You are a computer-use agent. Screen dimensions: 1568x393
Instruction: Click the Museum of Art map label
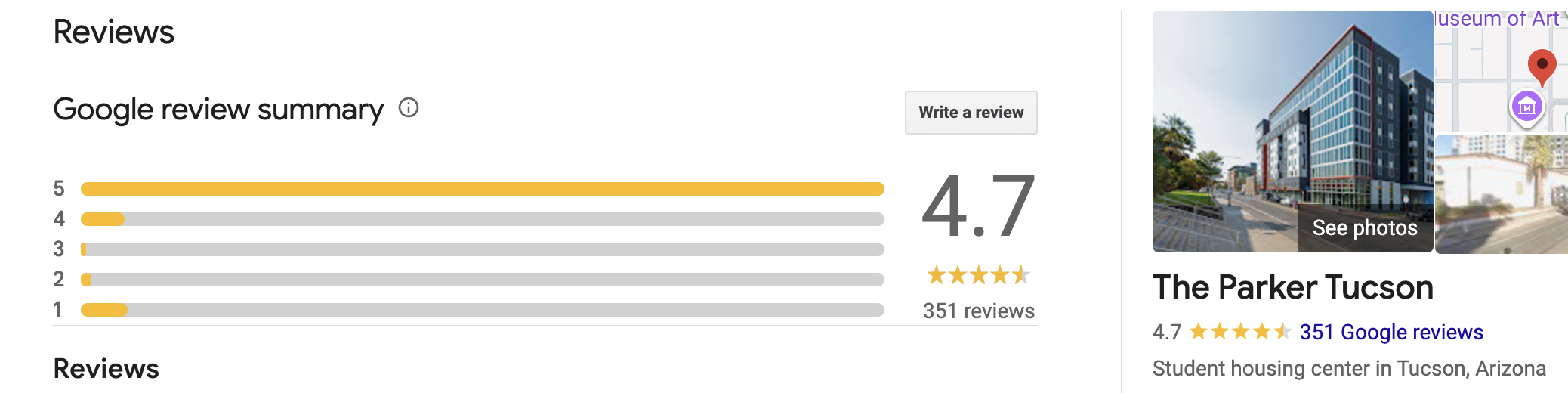[x=1497, y=19]
